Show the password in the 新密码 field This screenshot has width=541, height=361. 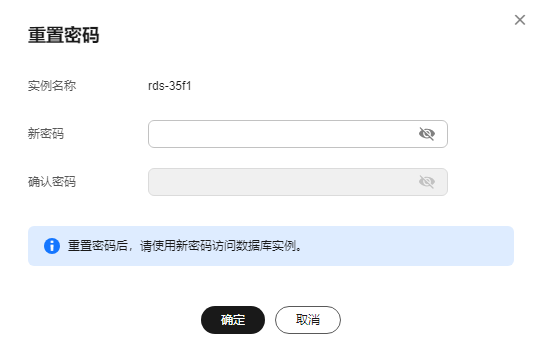[427, 134]
